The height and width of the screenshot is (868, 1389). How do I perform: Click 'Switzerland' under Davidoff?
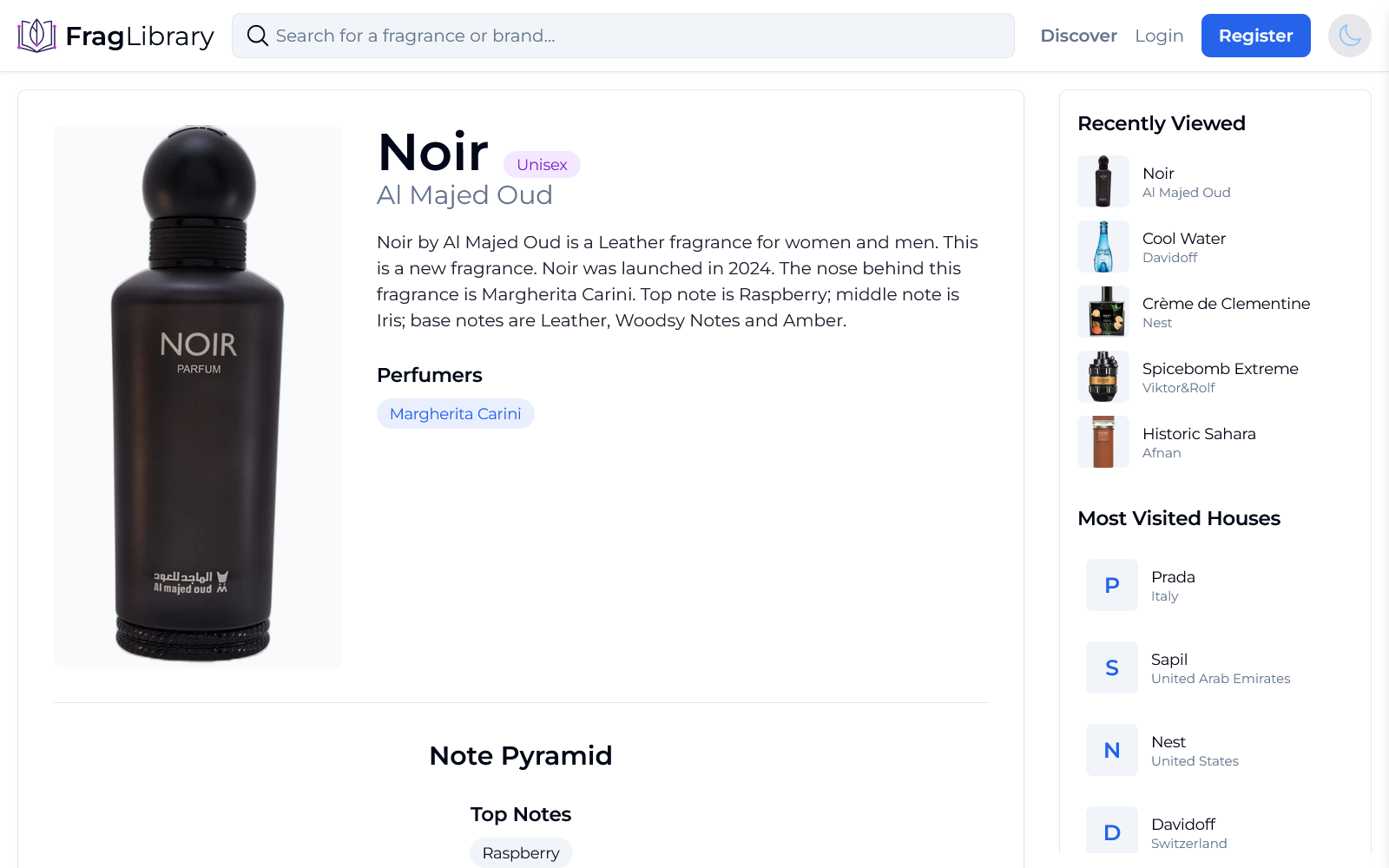pos(1189,844)
